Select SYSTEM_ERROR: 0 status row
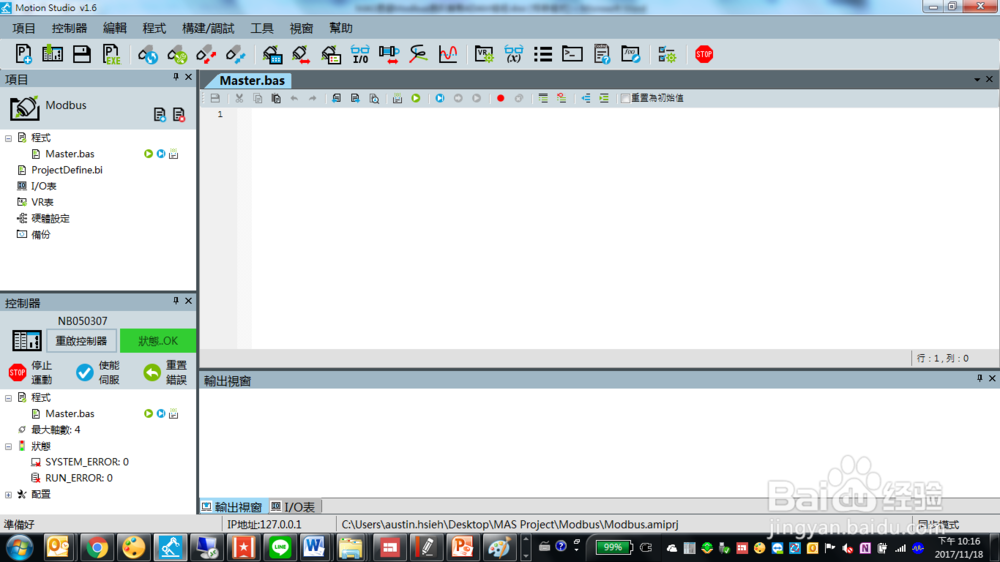This screenshot has height=562, width=1000. tap(86, 462)
